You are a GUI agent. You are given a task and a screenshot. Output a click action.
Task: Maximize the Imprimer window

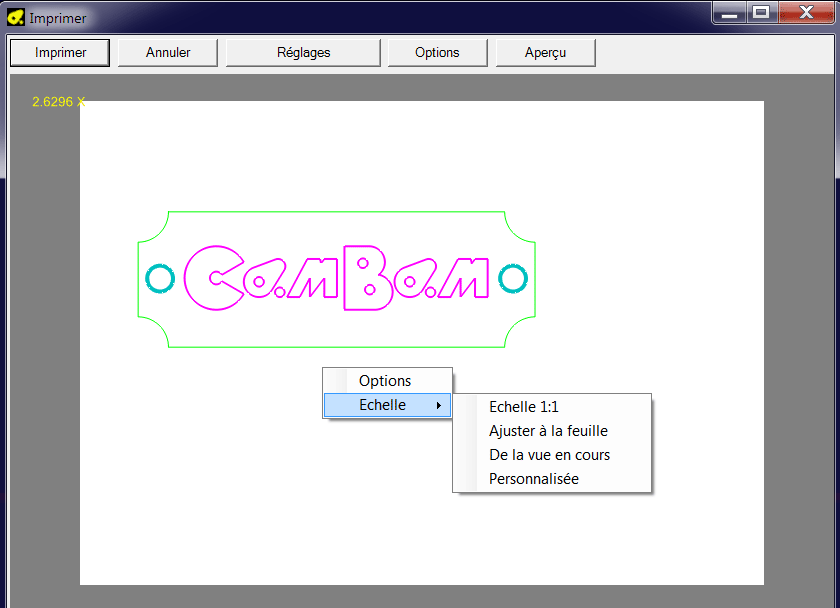click(x=761, y=13)
